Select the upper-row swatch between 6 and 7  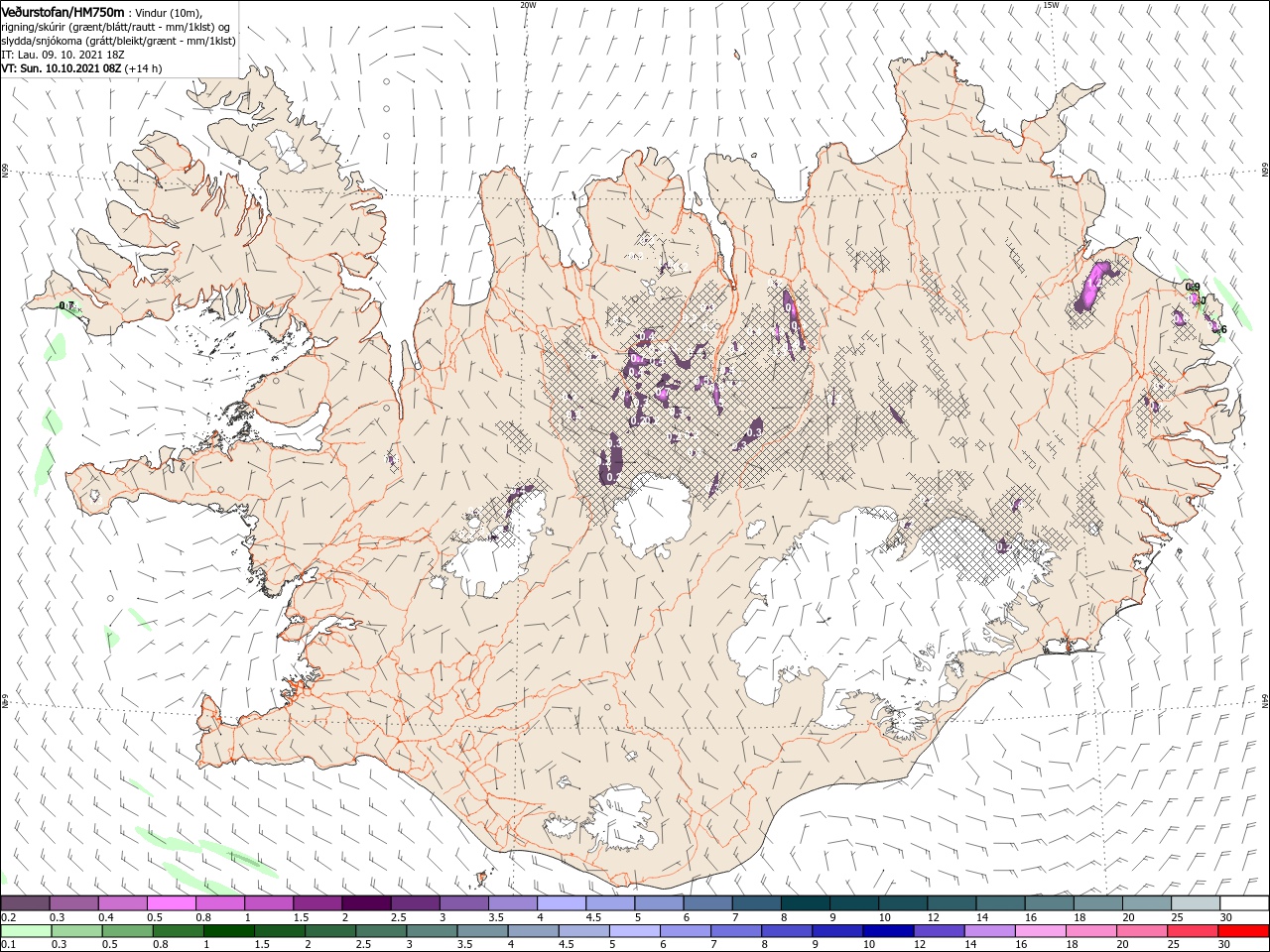(x=707, y=903)
